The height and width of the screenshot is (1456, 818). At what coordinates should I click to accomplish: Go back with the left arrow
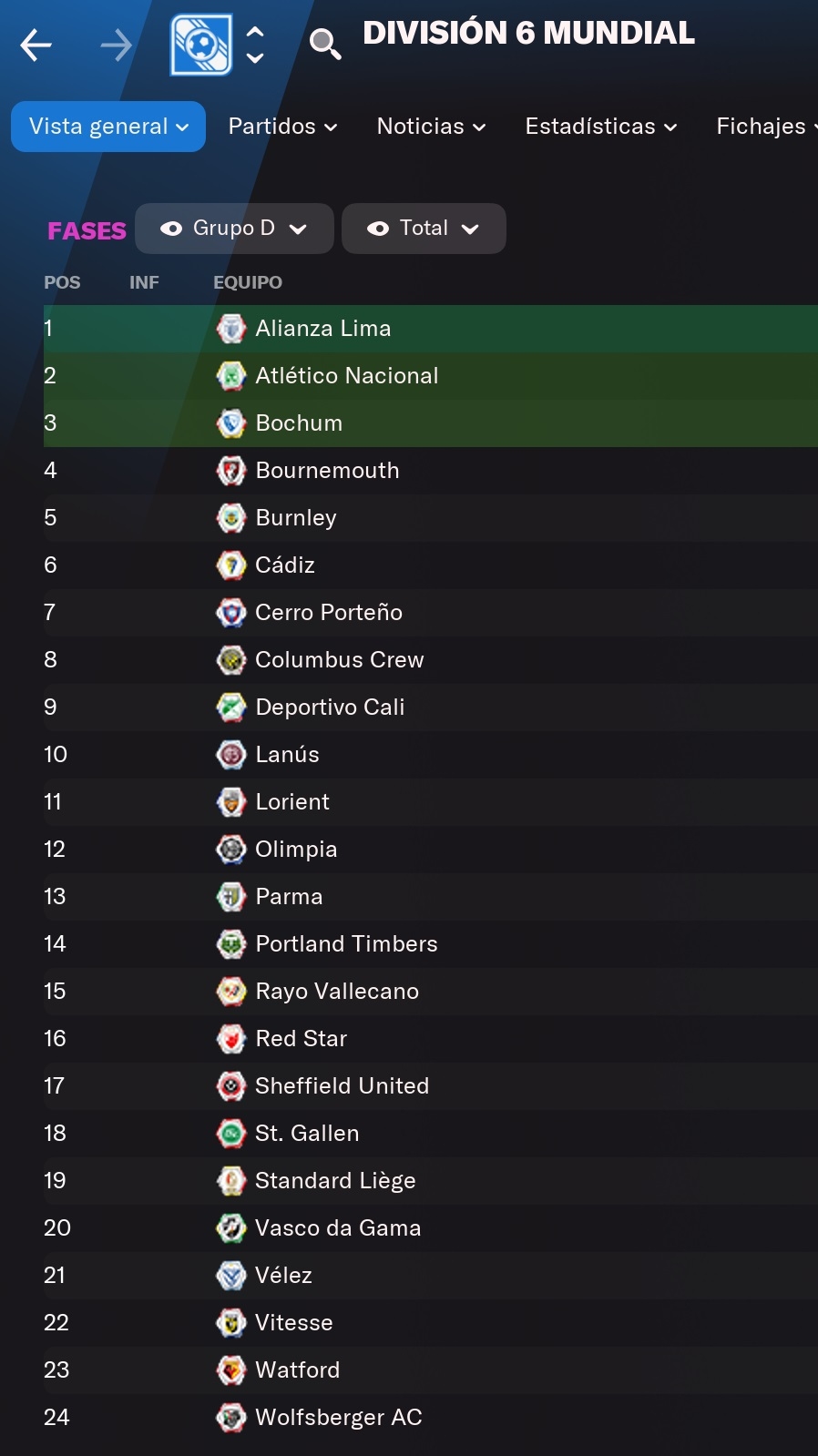click(x=36, y=45)
